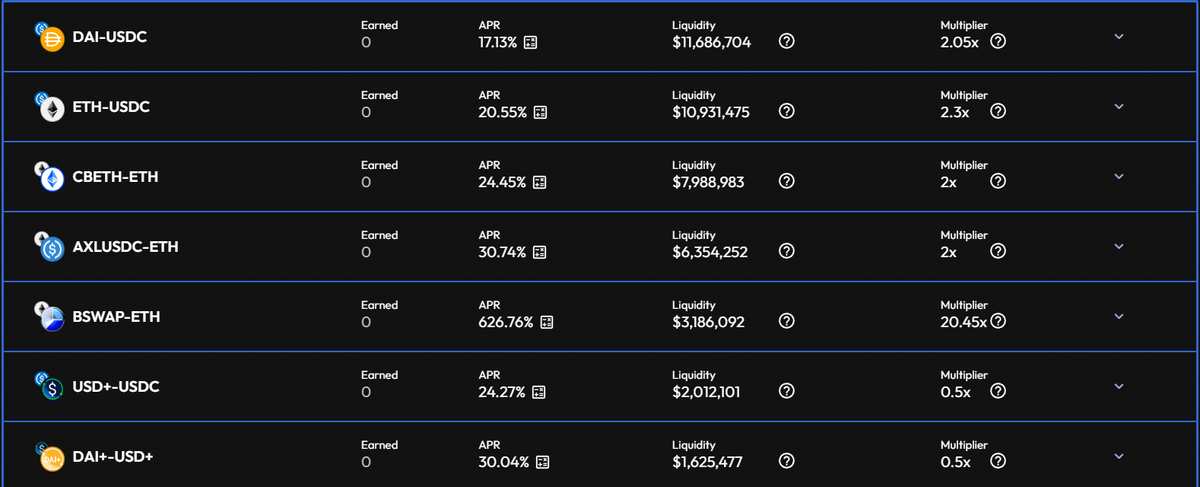Image resolution: width=1200 pixels, height=487 pixels.
Task: Click the $7,988,983 liquidity amount
Action: coord(708,182)
